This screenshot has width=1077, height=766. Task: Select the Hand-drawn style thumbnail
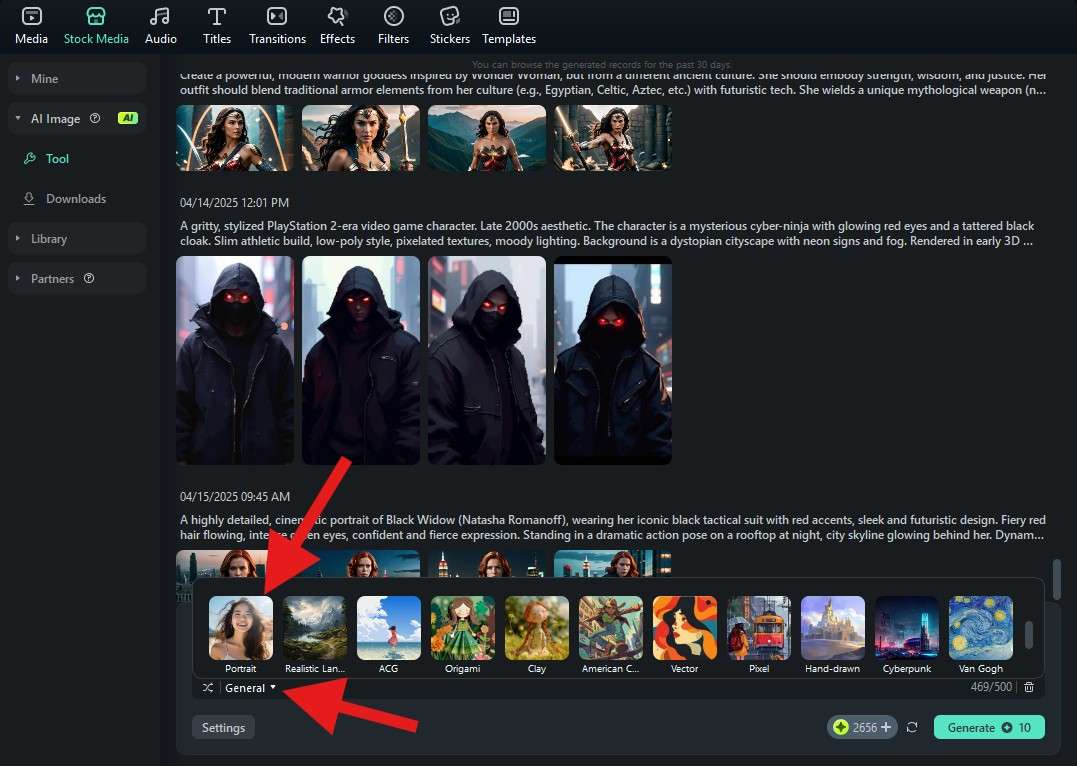click(832, 628)
